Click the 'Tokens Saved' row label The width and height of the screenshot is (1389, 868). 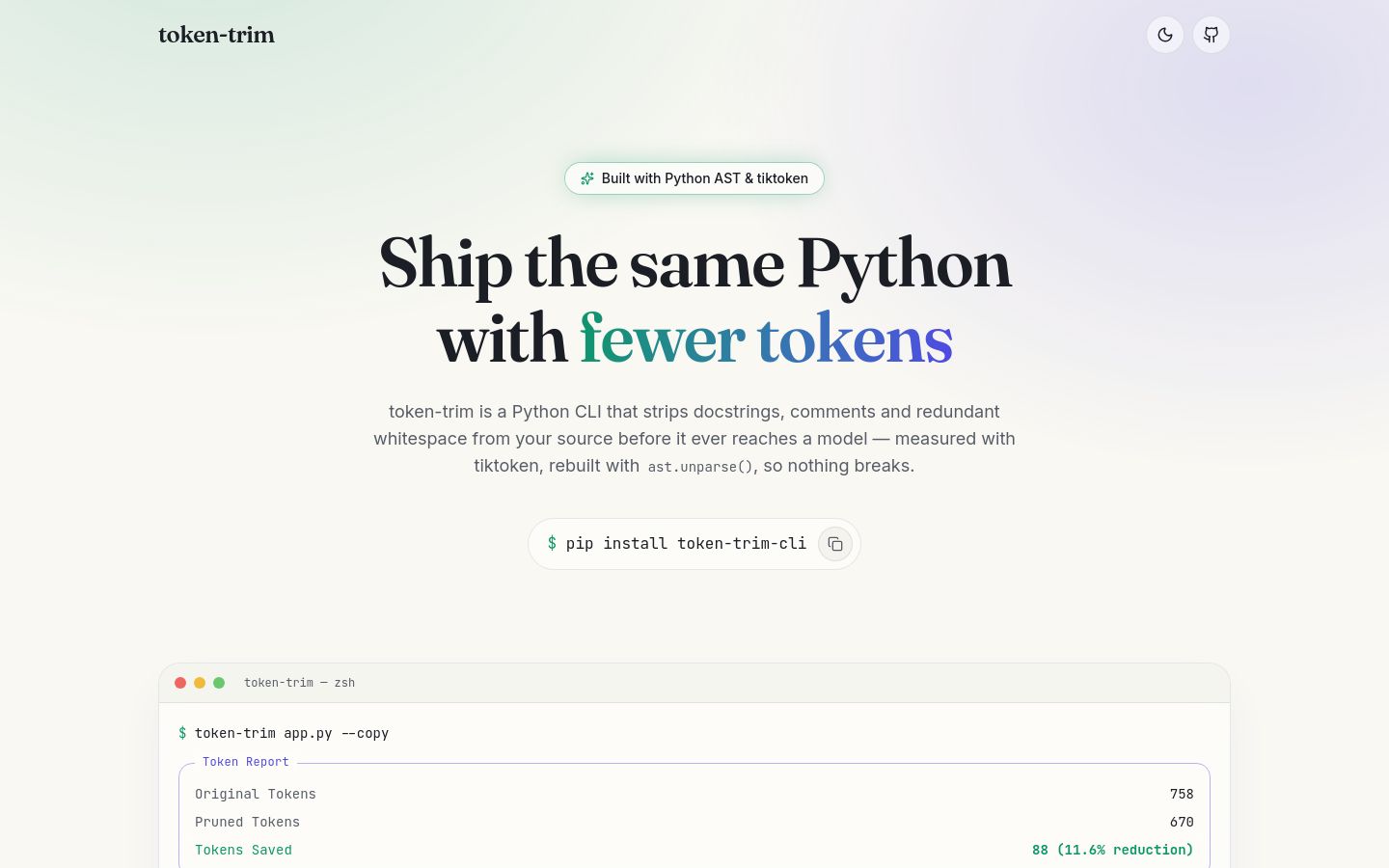pos(243,850)
